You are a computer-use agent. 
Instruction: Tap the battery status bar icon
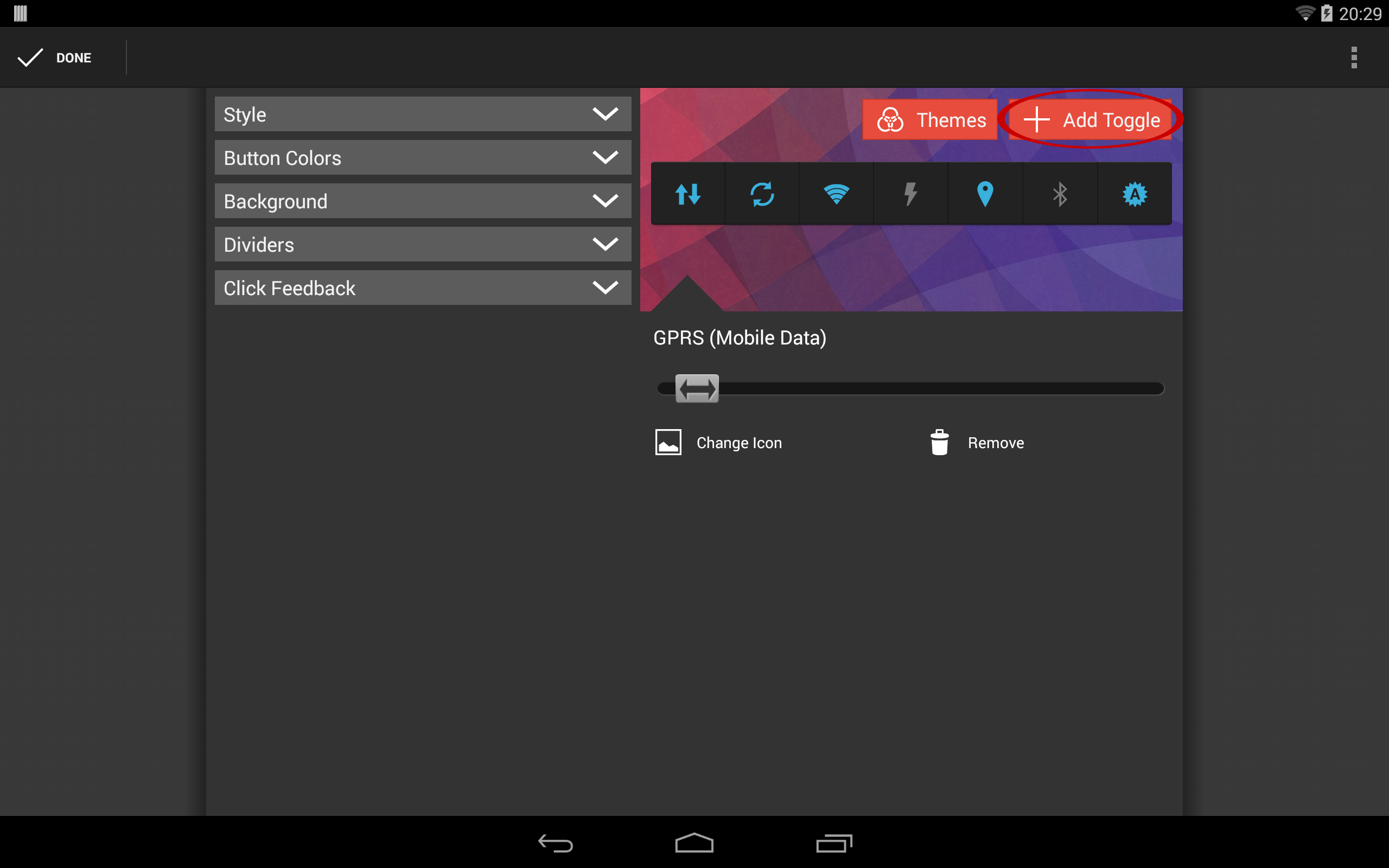coord(1327,13)
